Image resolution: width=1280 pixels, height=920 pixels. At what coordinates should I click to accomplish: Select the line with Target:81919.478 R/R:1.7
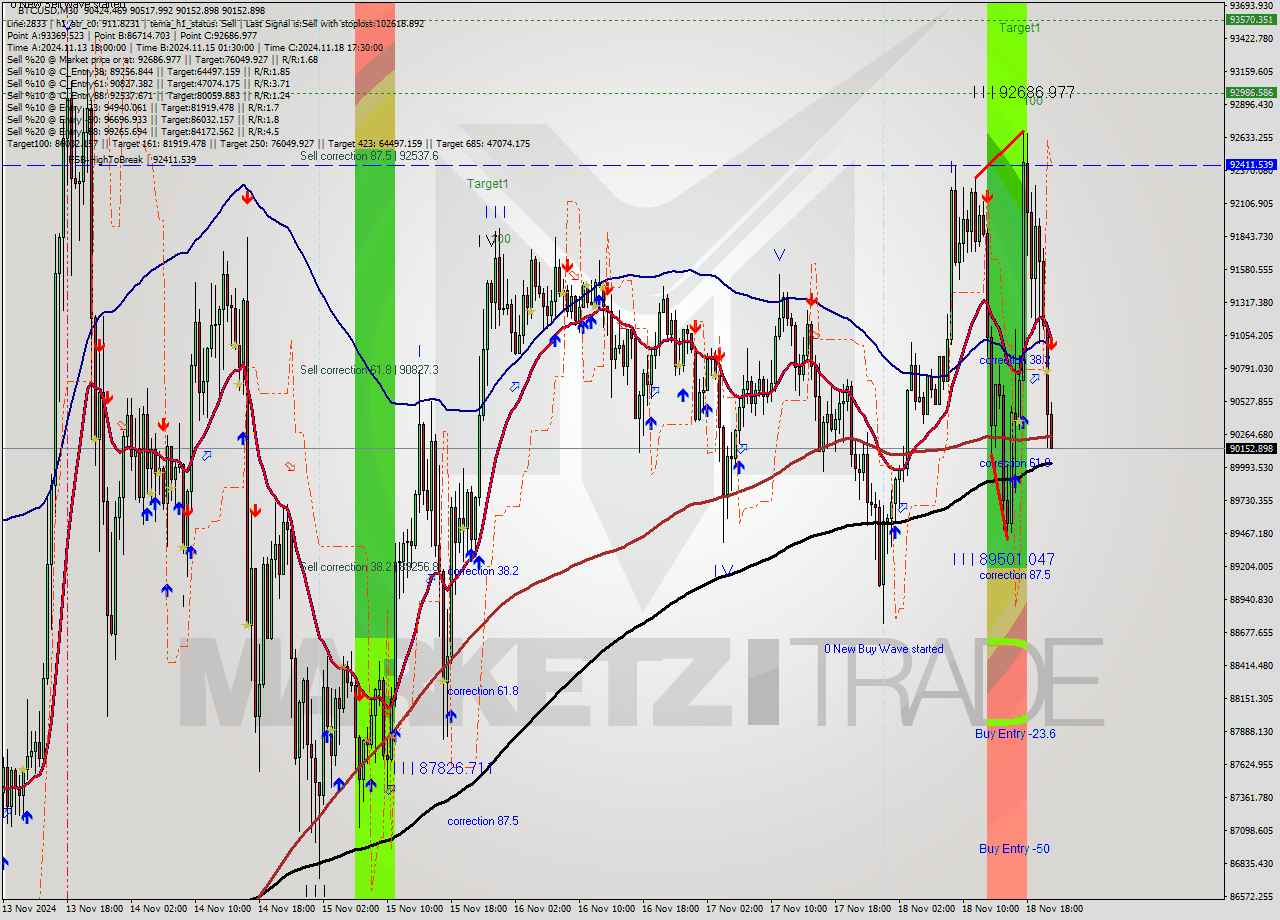[x=143, y=107]
